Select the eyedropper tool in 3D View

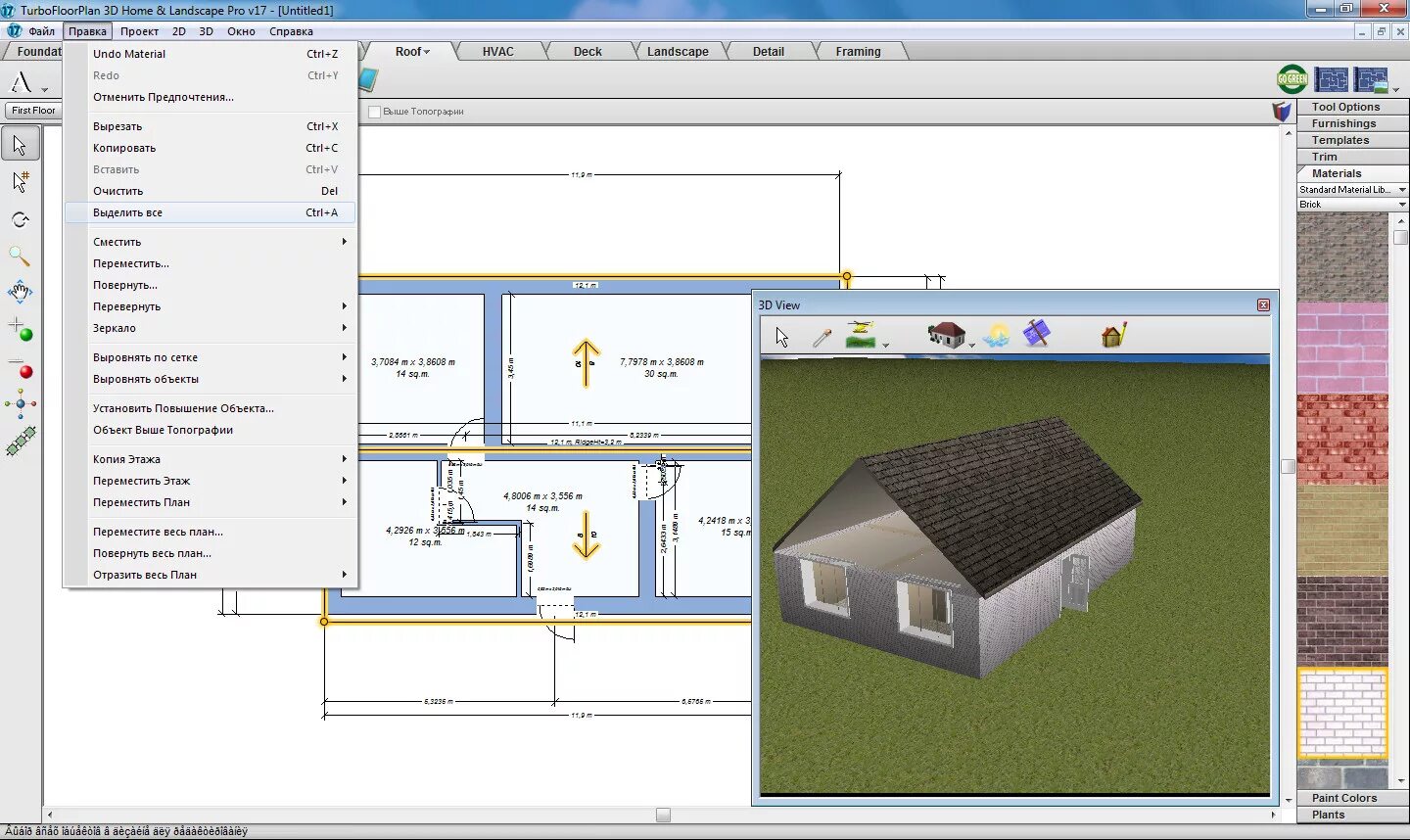822,338
